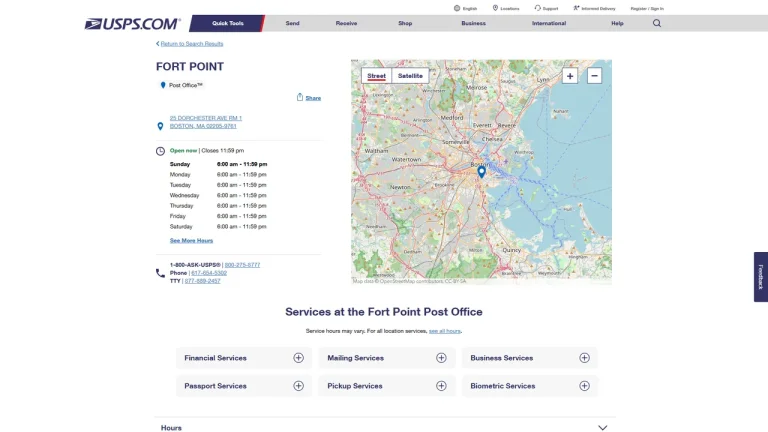Click the blue map location pin
768x432 pixels.
pyautogui.click(x=481, y=171)
